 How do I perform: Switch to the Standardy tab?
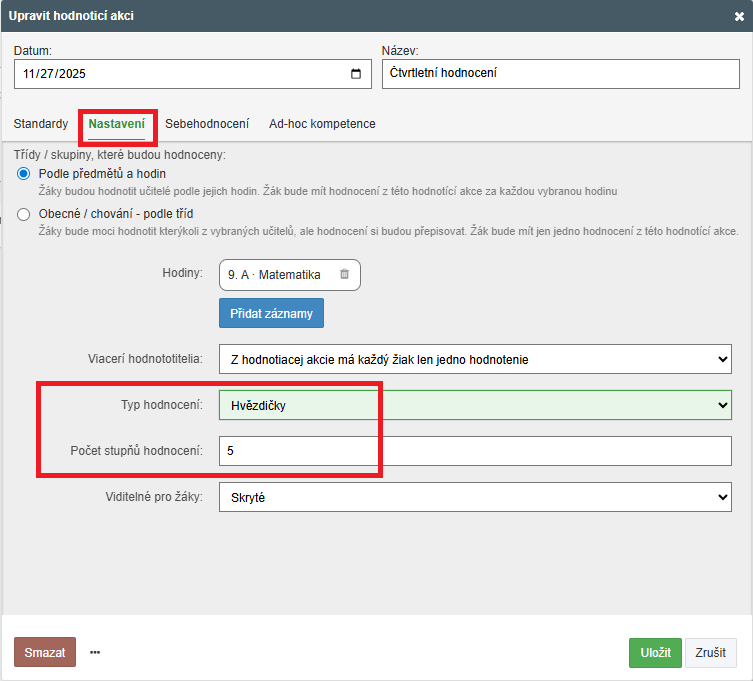click(41, 124)
